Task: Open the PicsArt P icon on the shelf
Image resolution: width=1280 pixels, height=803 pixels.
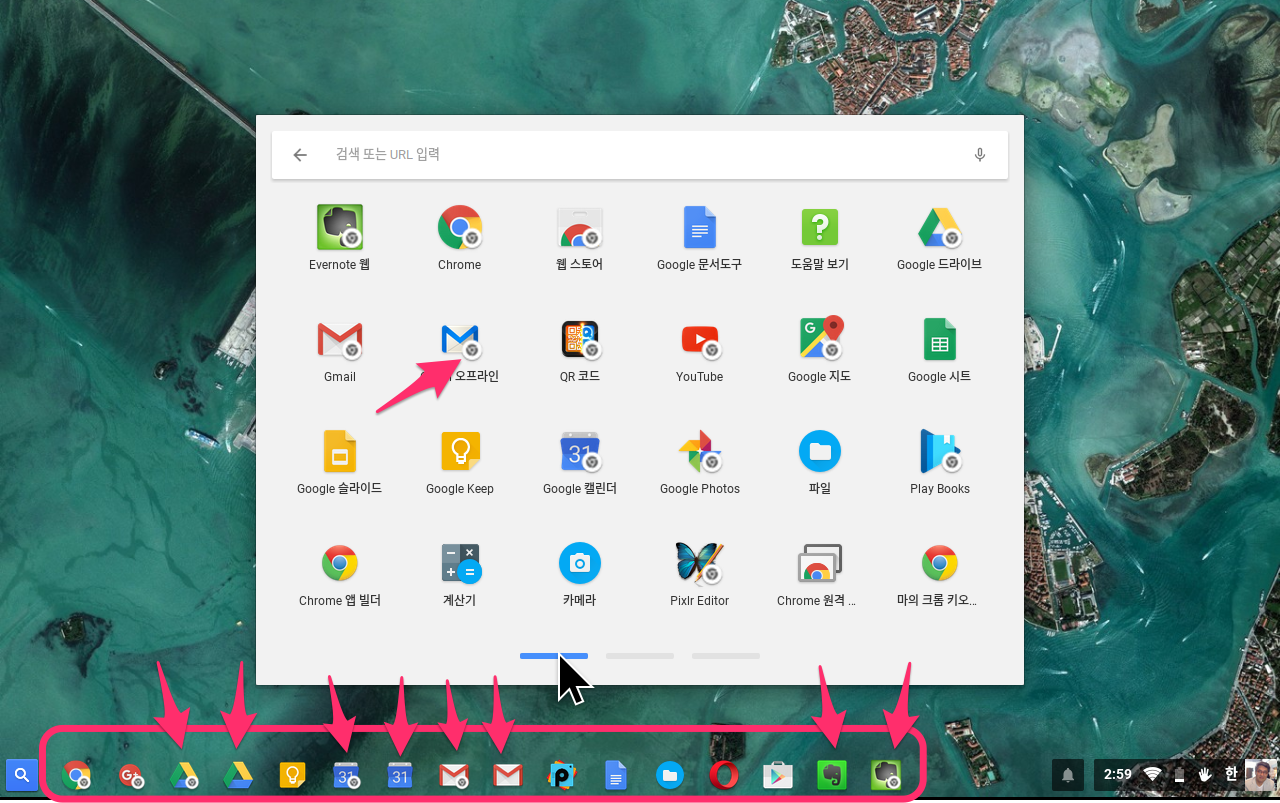Action: tap(562, 775)
